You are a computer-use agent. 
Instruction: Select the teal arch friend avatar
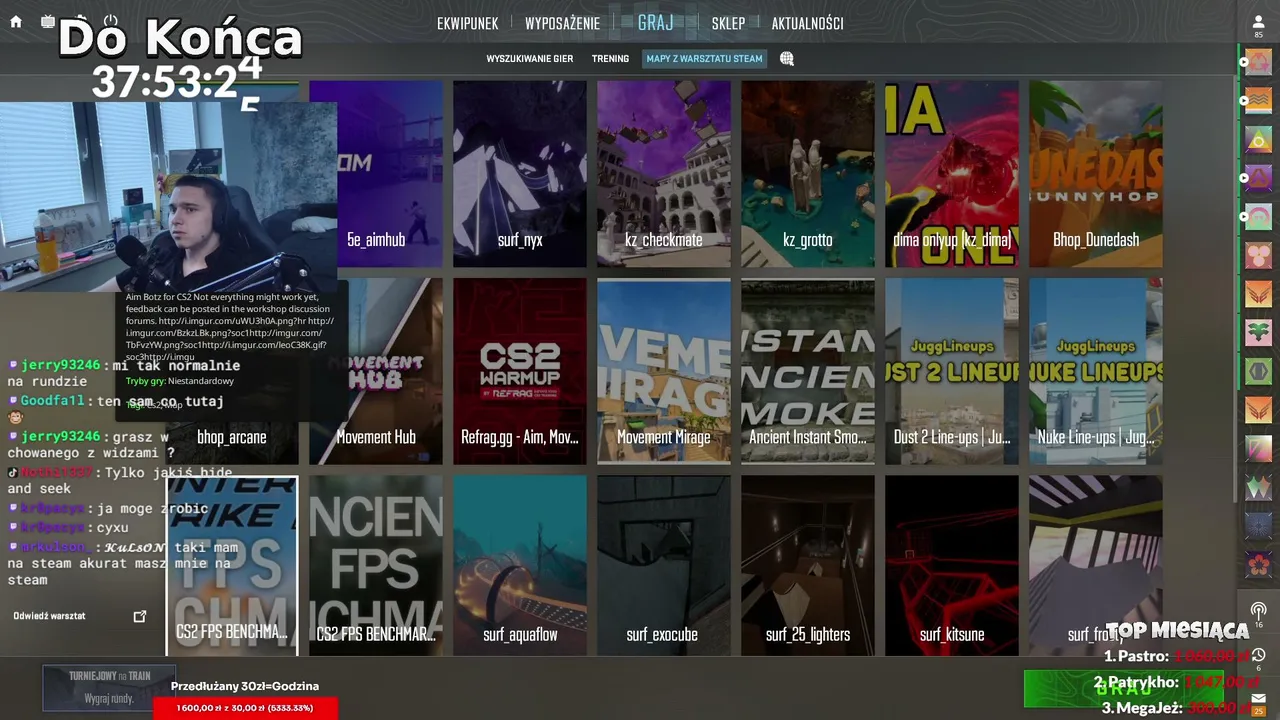click(1258, 217)
